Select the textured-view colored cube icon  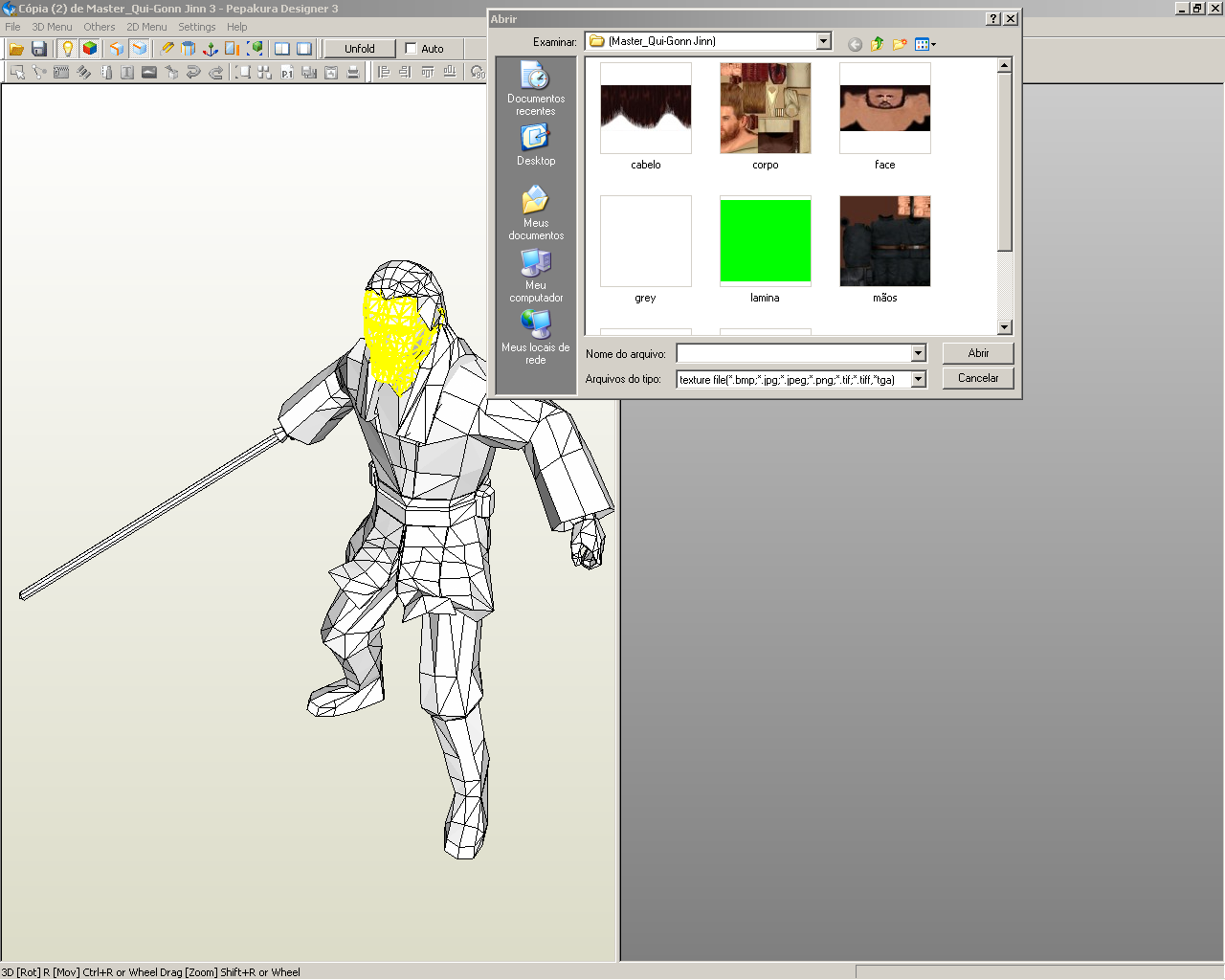tap(90, 49)
